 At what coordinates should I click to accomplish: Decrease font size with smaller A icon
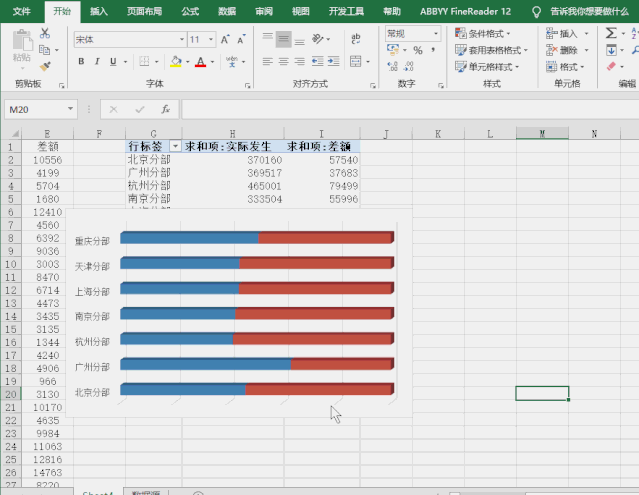241,40
